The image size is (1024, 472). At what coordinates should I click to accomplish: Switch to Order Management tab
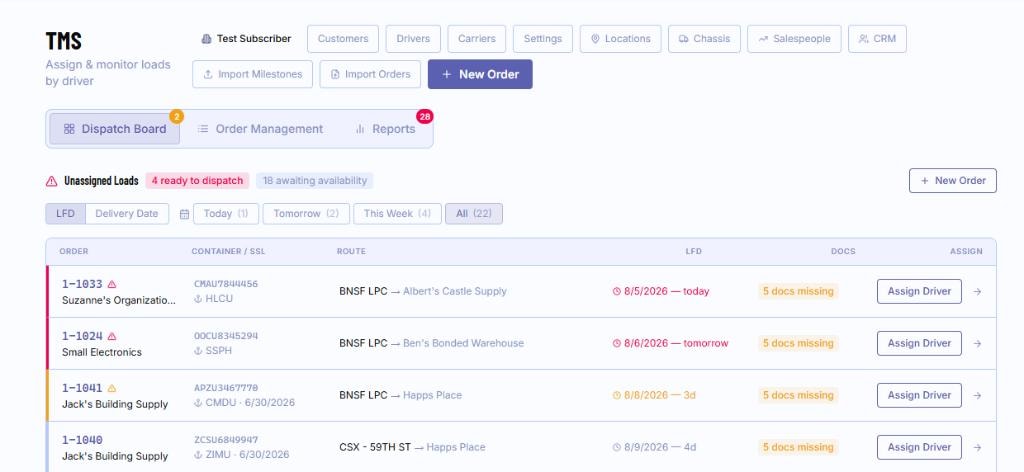(x=261, y=129)
